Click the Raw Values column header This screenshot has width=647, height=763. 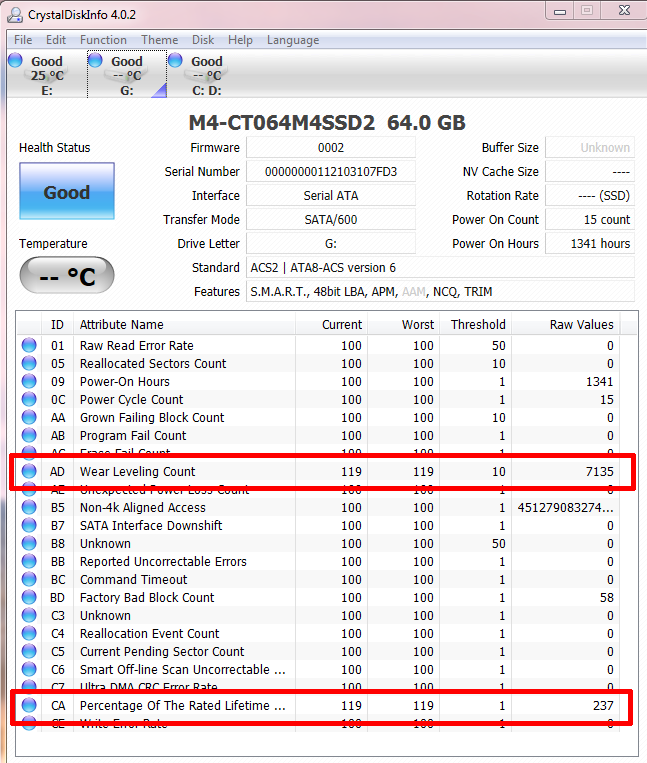tap(566, 325)
